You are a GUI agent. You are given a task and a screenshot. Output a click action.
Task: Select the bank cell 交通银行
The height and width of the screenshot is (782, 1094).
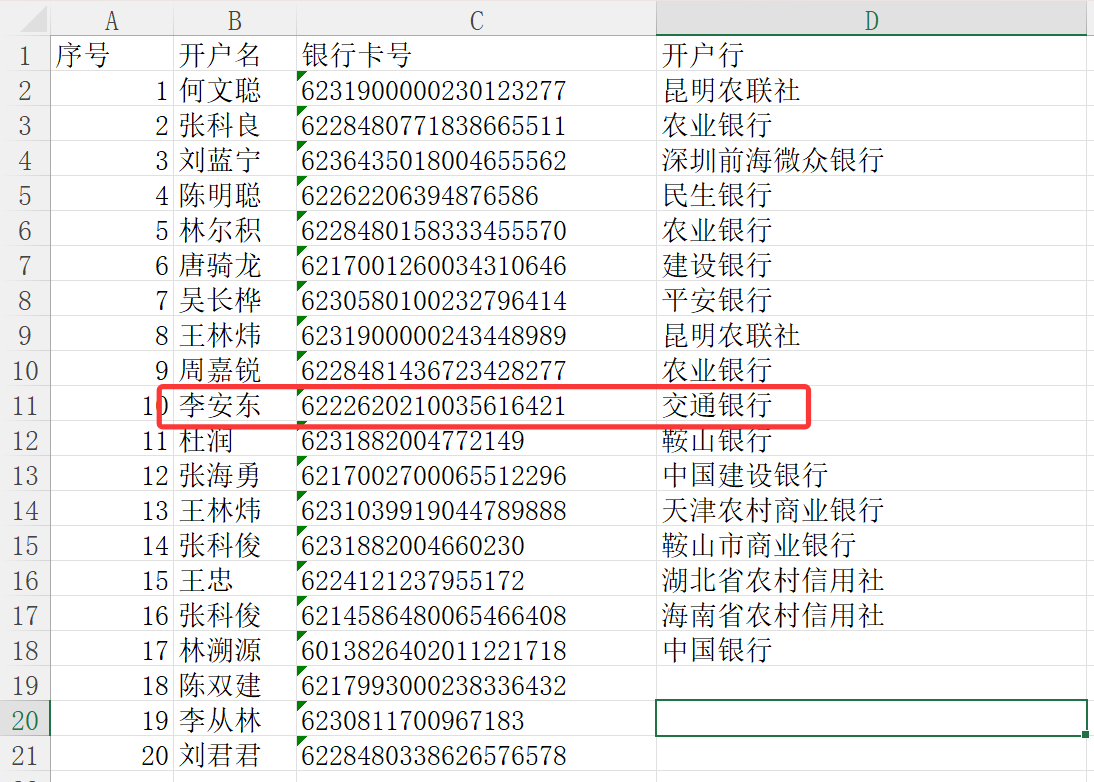tap(871, 405)
